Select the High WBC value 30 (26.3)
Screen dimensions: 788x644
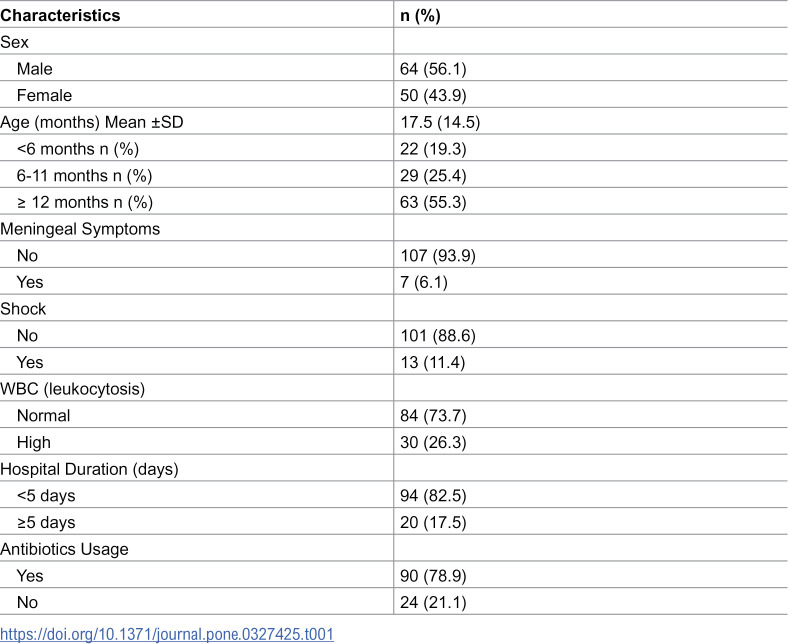(x=433, y=442)
